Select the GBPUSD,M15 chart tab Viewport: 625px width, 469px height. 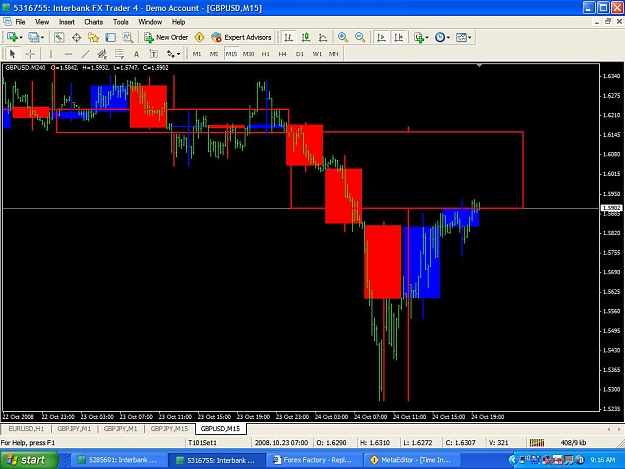click(220, 429)
